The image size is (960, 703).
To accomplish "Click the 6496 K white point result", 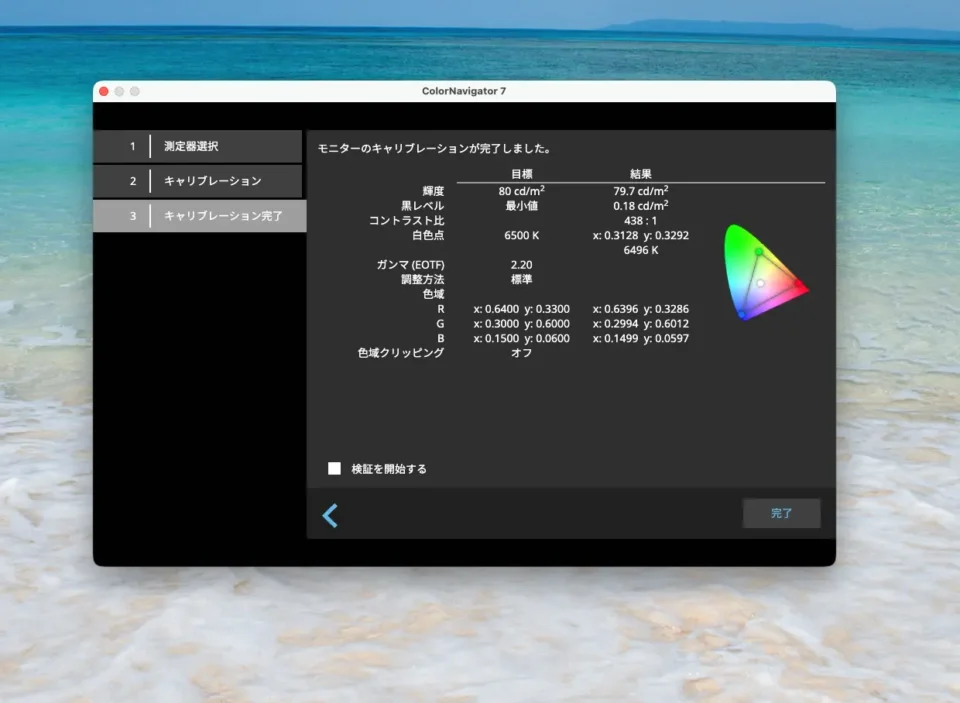I will pos(641,251).
